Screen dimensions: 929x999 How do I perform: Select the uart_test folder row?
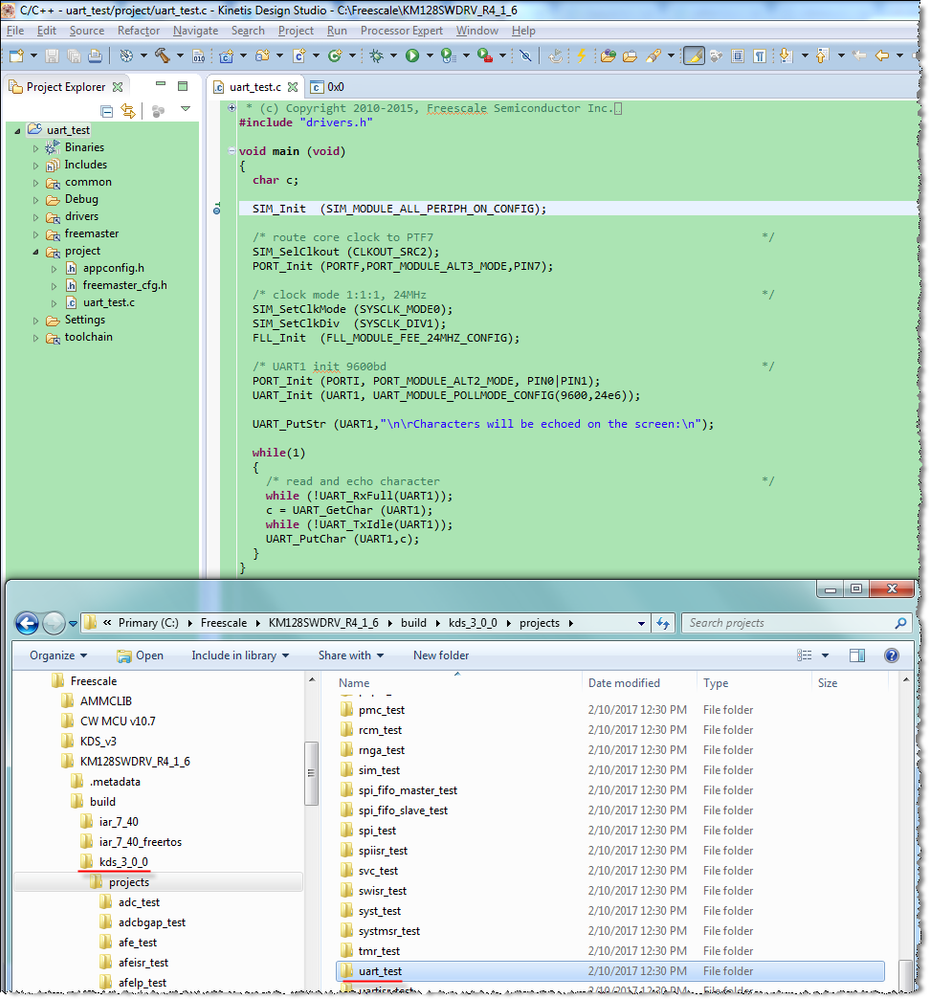click(x=610, y=971)
